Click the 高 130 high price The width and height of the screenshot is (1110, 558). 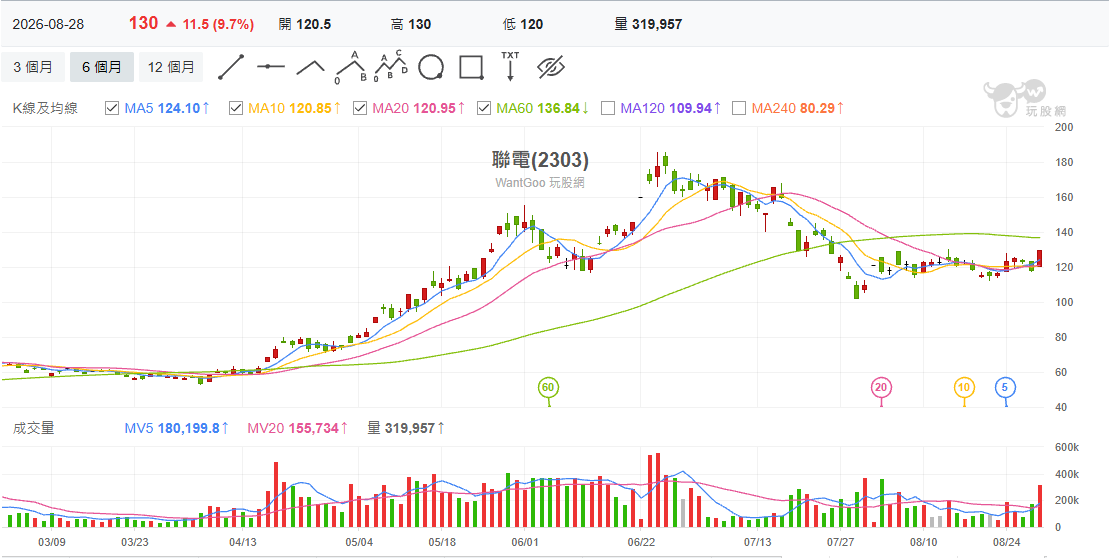point(411,24)
